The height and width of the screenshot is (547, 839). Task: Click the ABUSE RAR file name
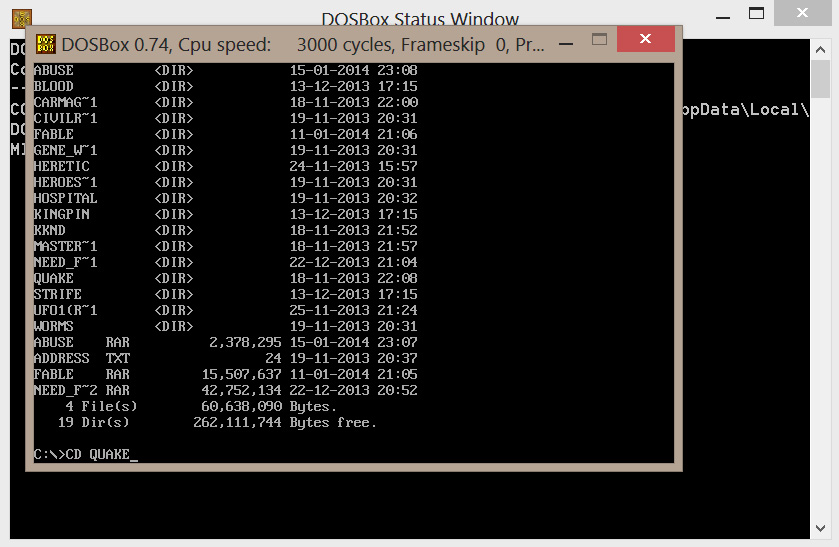[81, 343]
